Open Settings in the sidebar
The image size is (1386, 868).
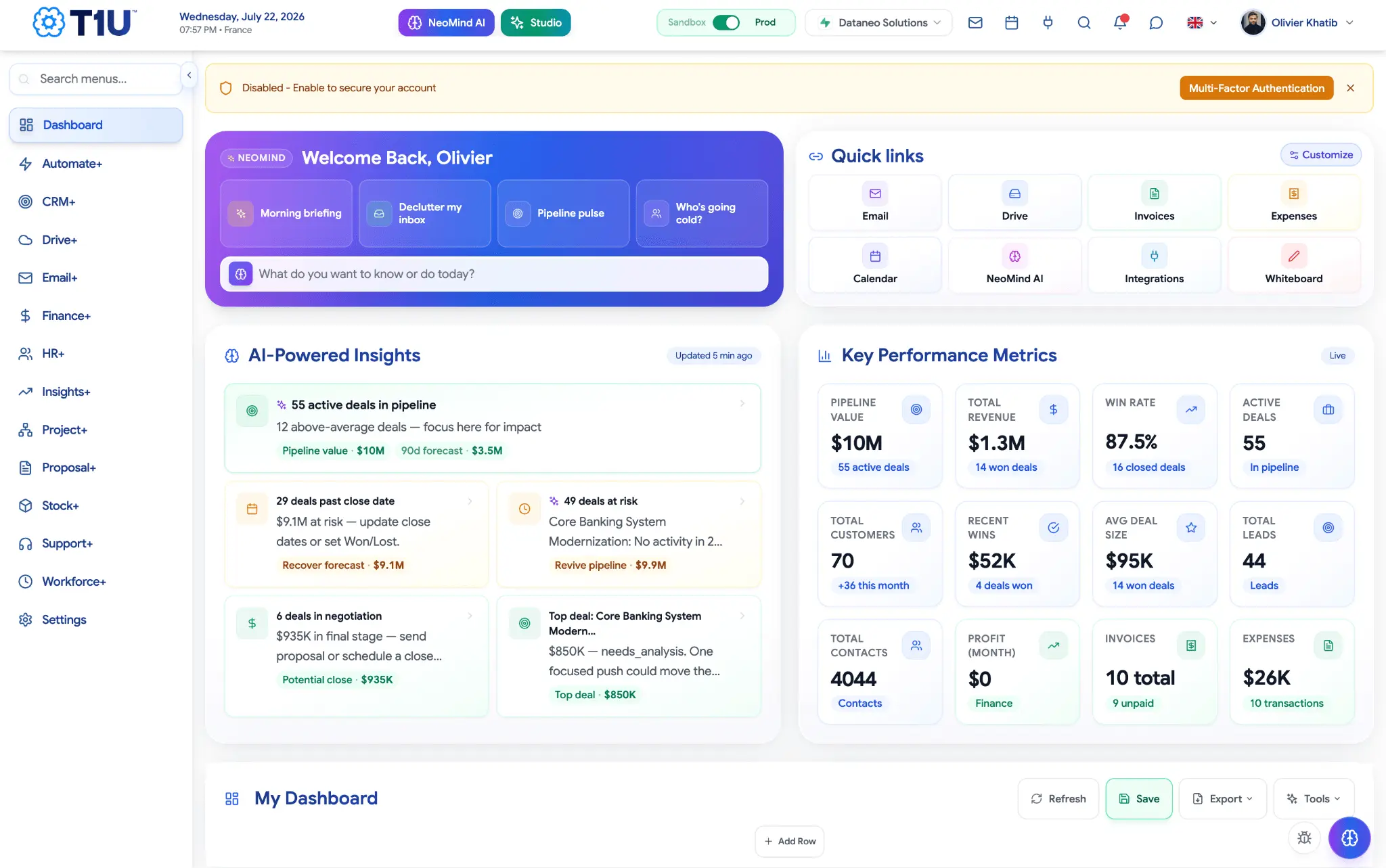[x=96, y=620]
